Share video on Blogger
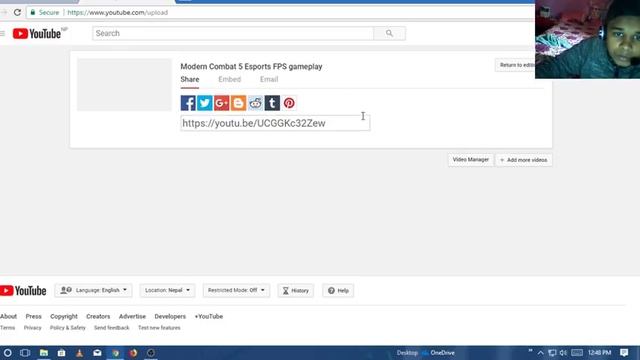The width and height of the screenshot is (640, 360). [238, 103]
